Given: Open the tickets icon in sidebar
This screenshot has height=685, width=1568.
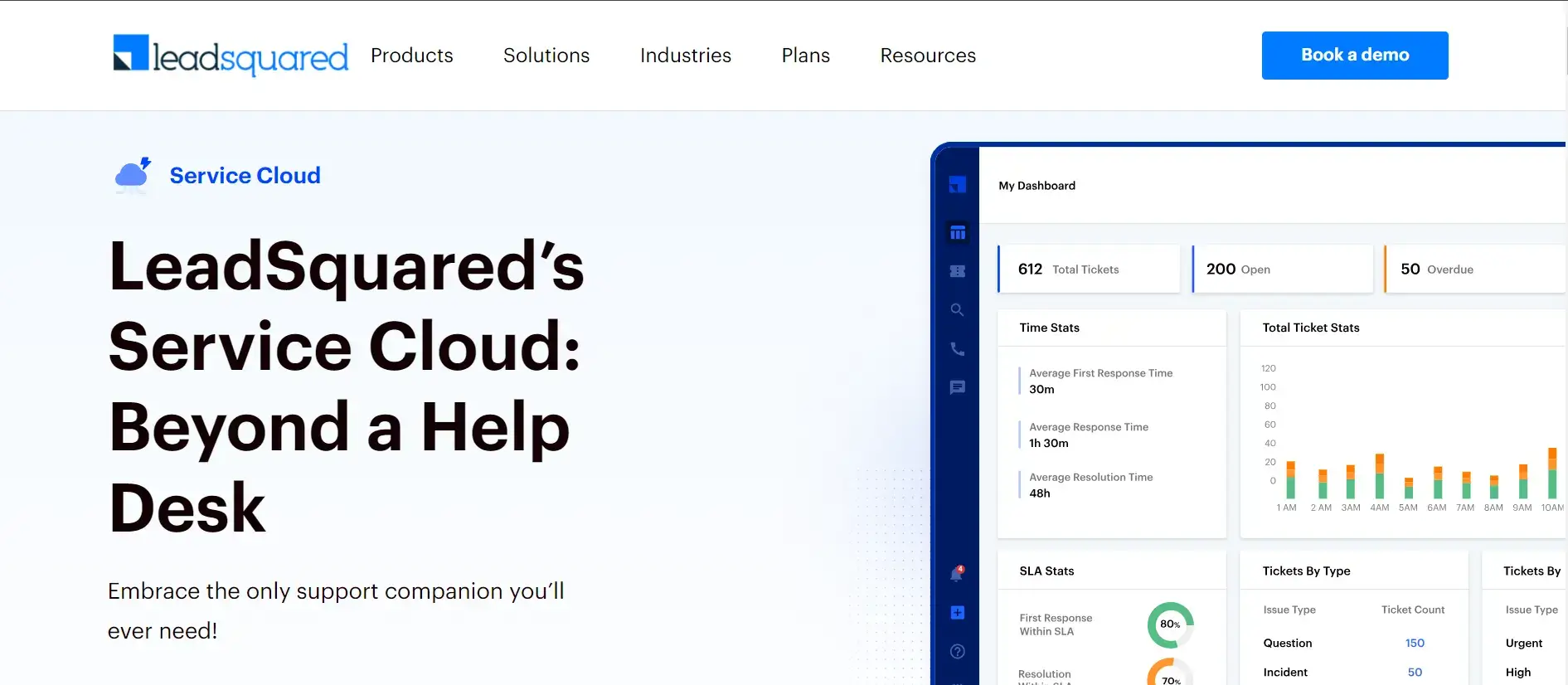Looking at the screenshot, I should pos(958,271).
